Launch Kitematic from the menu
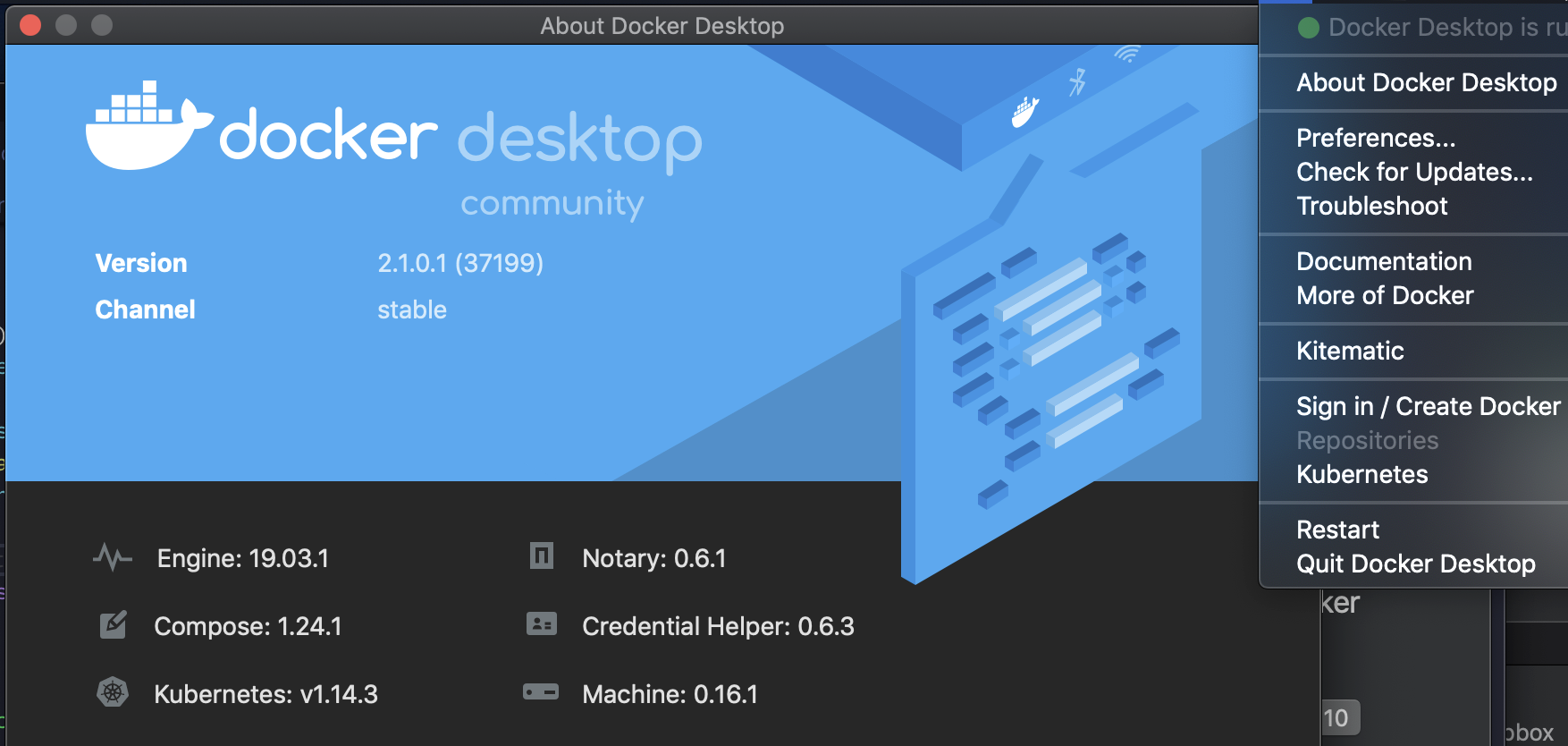The image size is (1568, 746). (x=1350, y=351)
